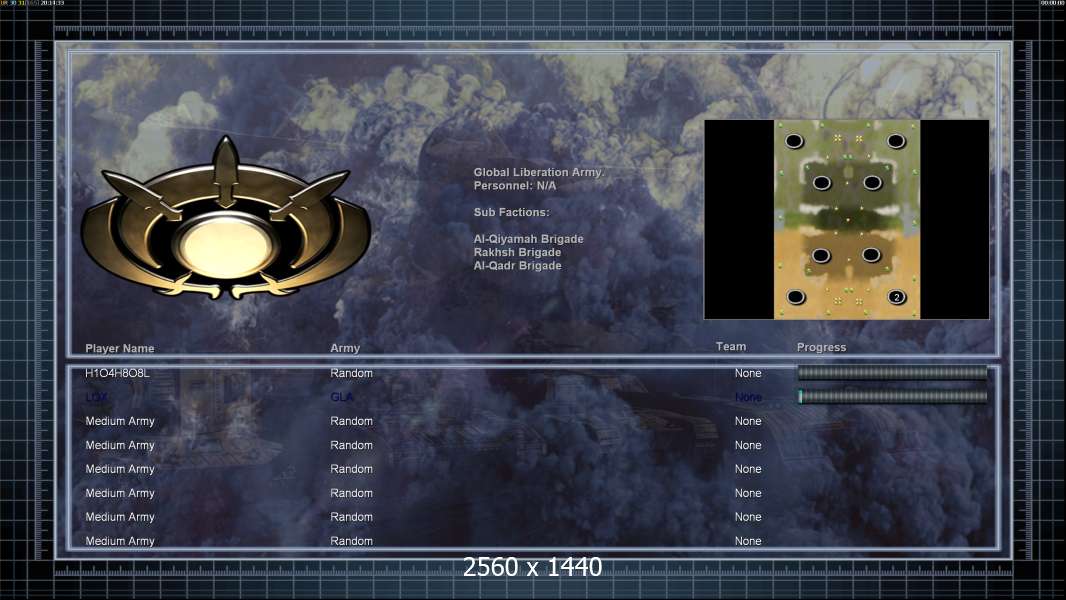The height and width of the screenshot is (600, 1066).
Task: Click Random army in H1O4H8O8L row
Action: 351,373
